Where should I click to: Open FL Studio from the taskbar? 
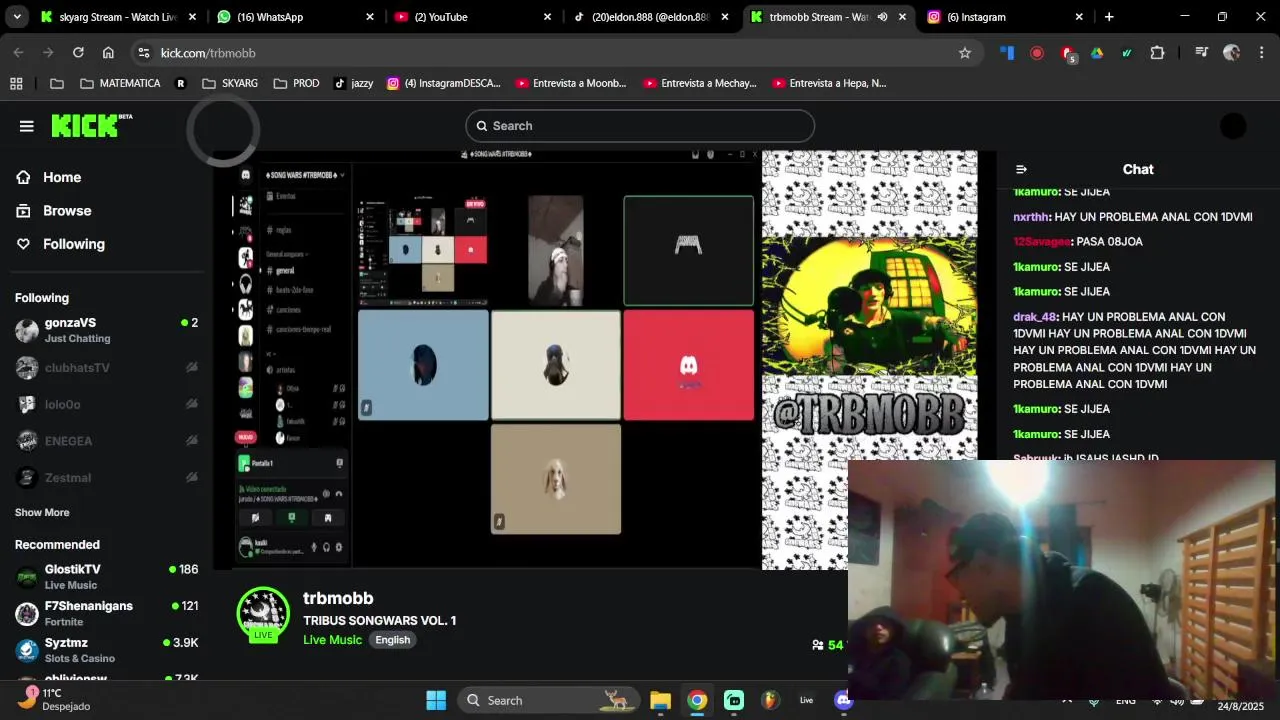[x=769, y=700]
